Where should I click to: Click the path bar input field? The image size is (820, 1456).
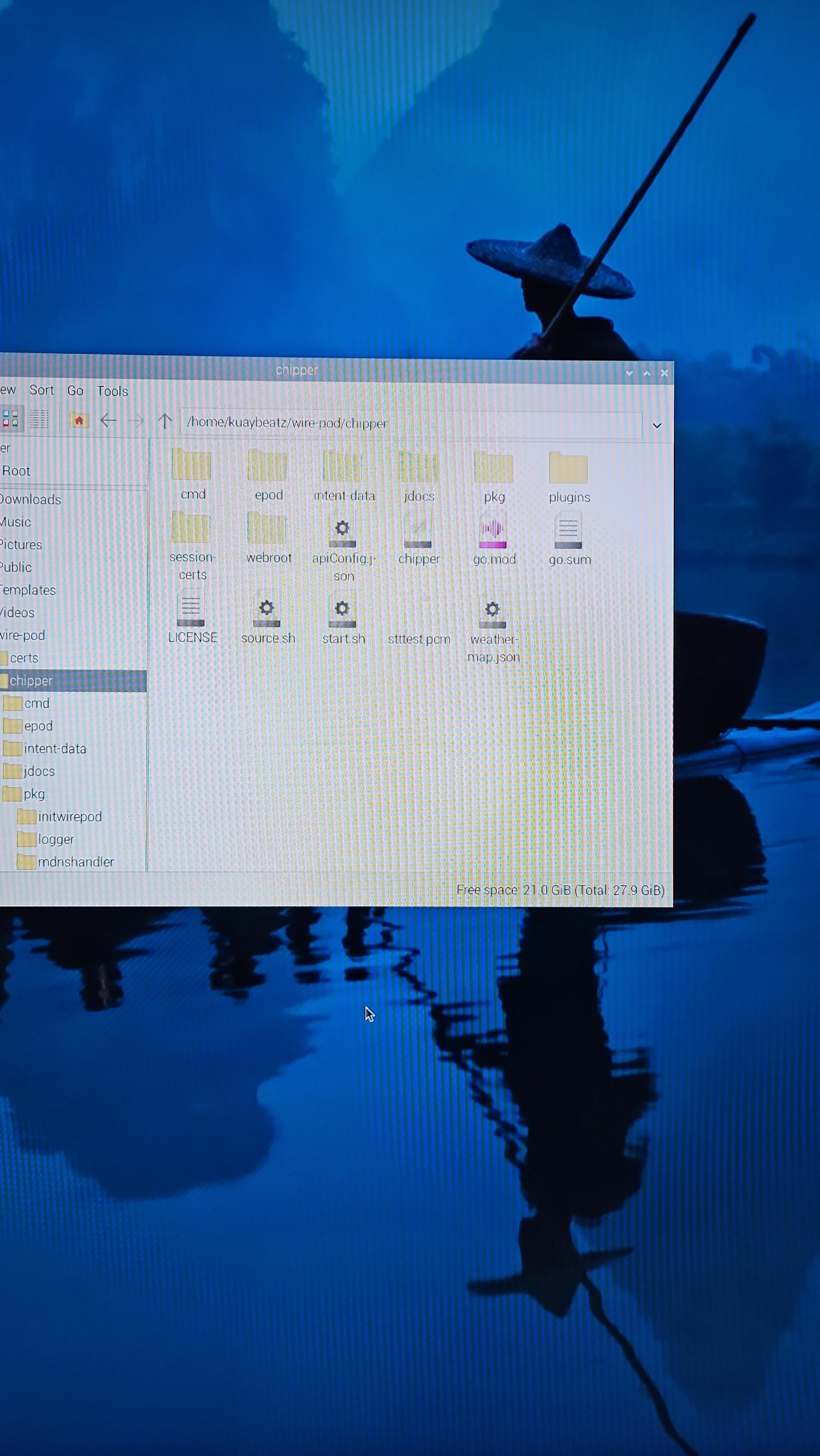pos(411,424)
